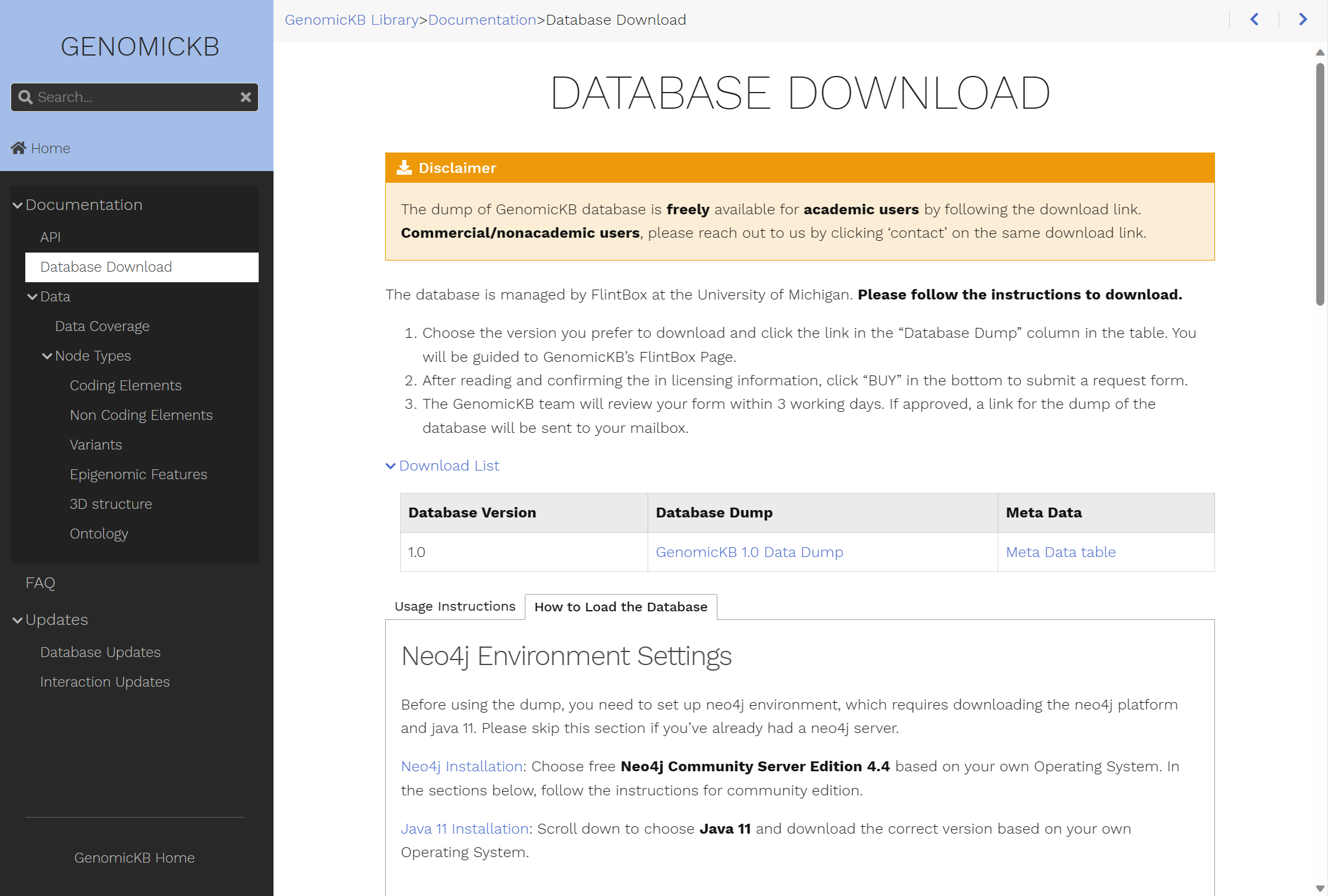Click the search magnifier icon

25,97
